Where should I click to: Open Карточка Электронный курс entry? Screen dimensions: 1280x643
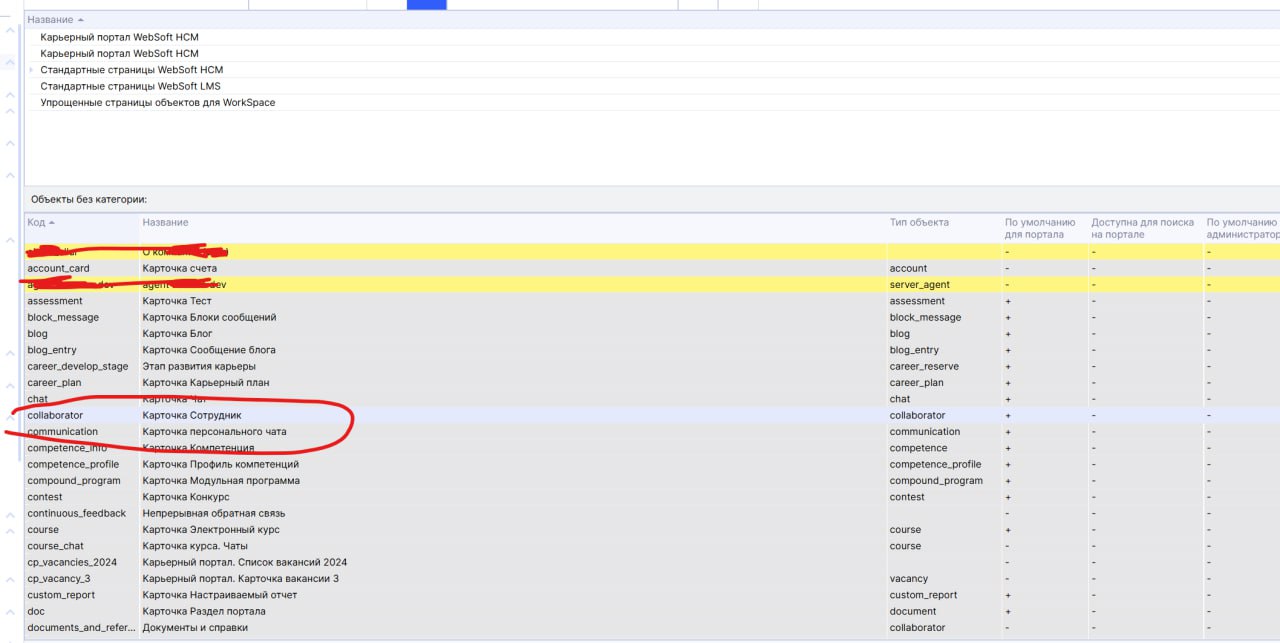(211, 530)
